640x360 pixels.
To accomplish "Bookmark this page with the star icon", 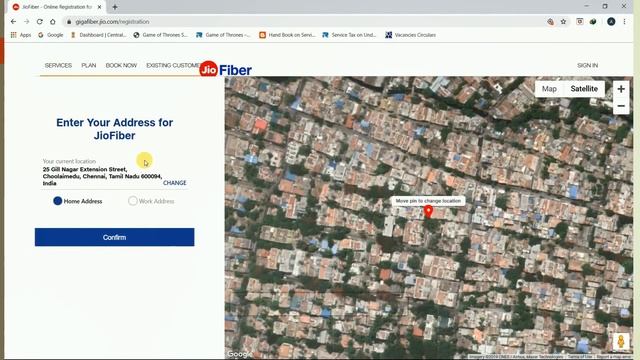I will (x=563, y=22).
